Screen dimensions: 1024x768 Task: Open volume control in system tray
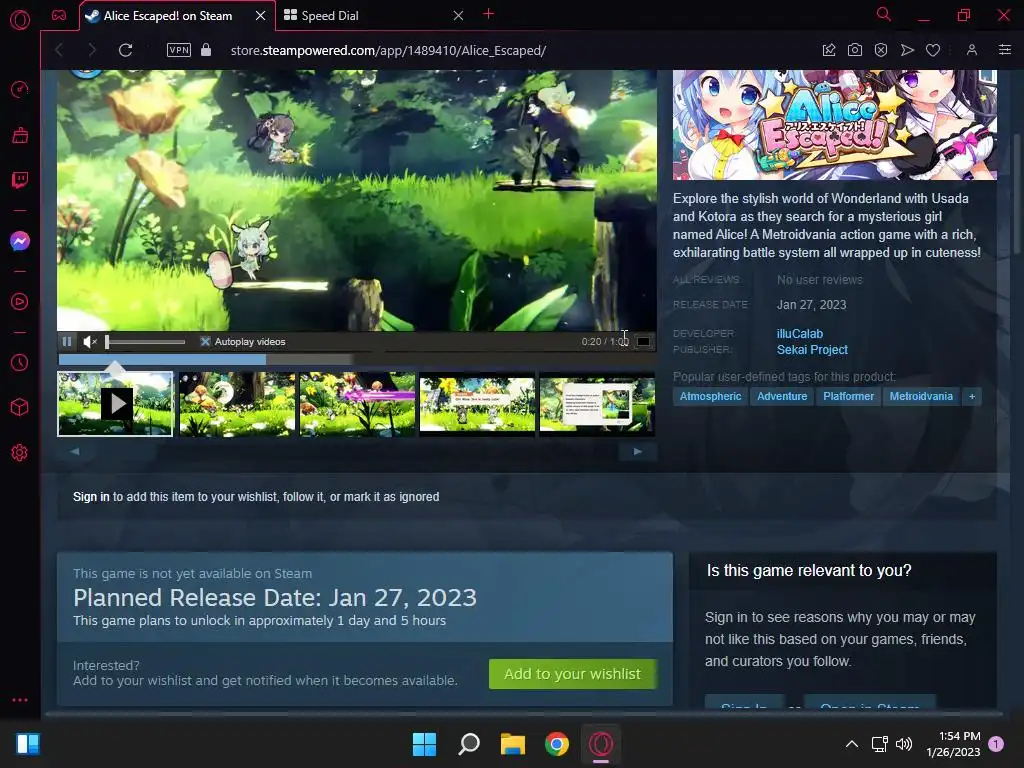904,744
